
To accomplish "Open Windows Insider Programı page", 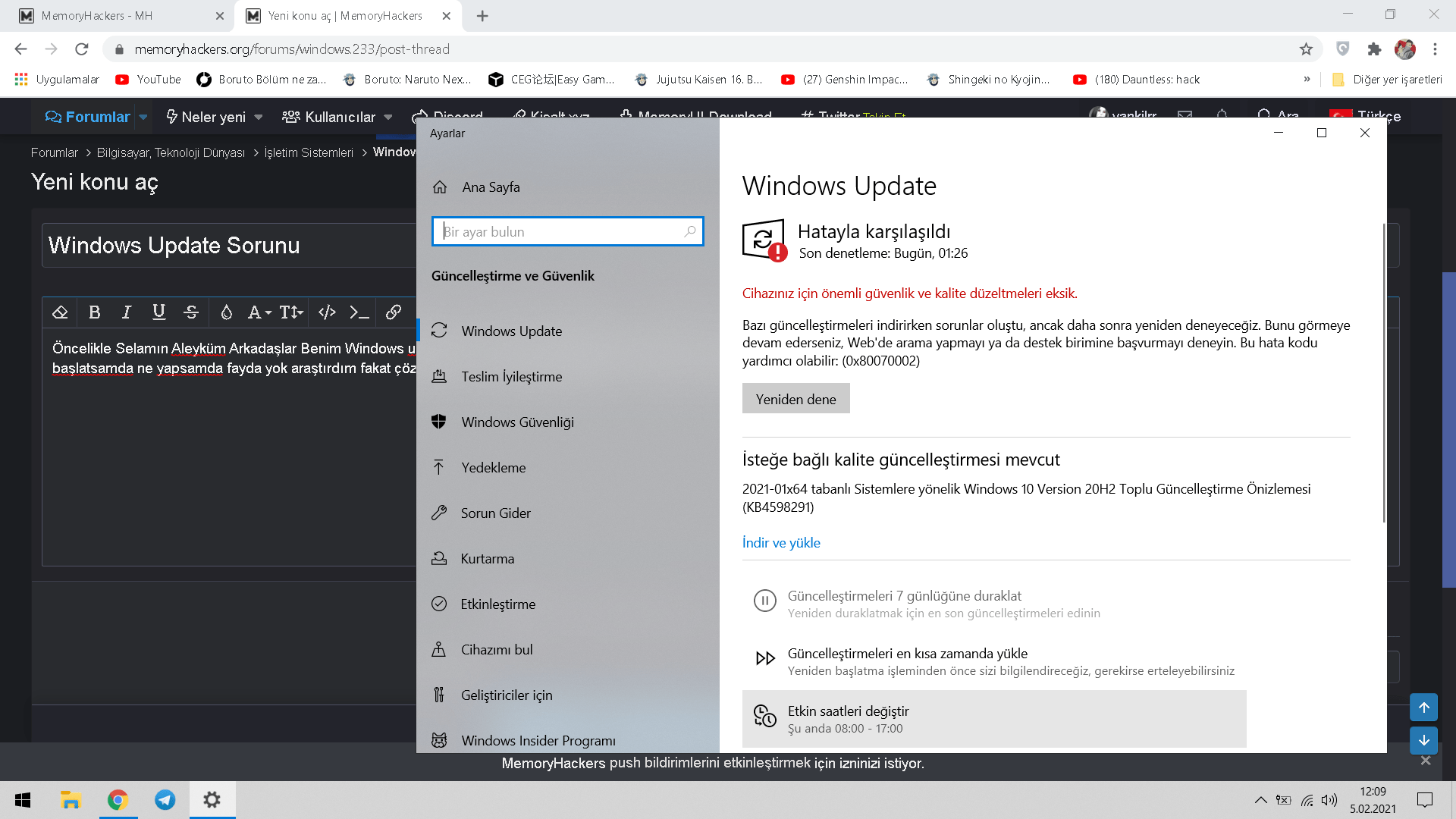I will click(567, 740).
